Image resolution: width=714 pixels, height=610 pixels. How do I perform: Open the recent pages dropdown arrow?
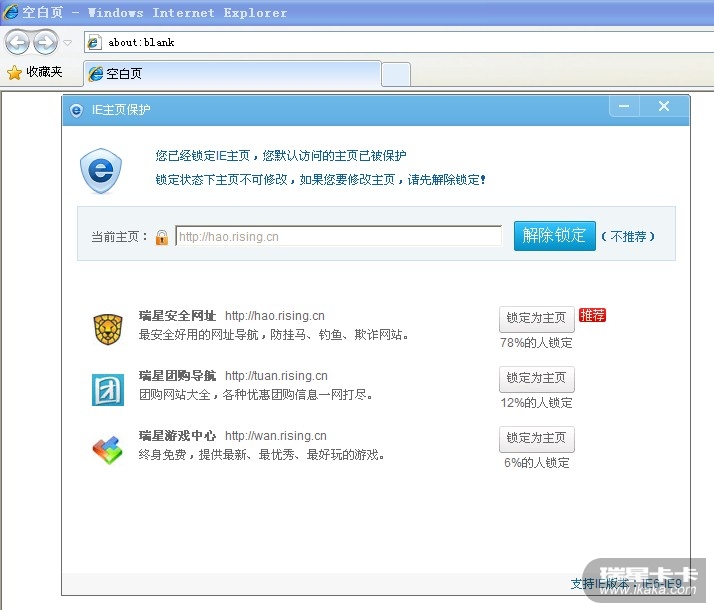[68, 43]
